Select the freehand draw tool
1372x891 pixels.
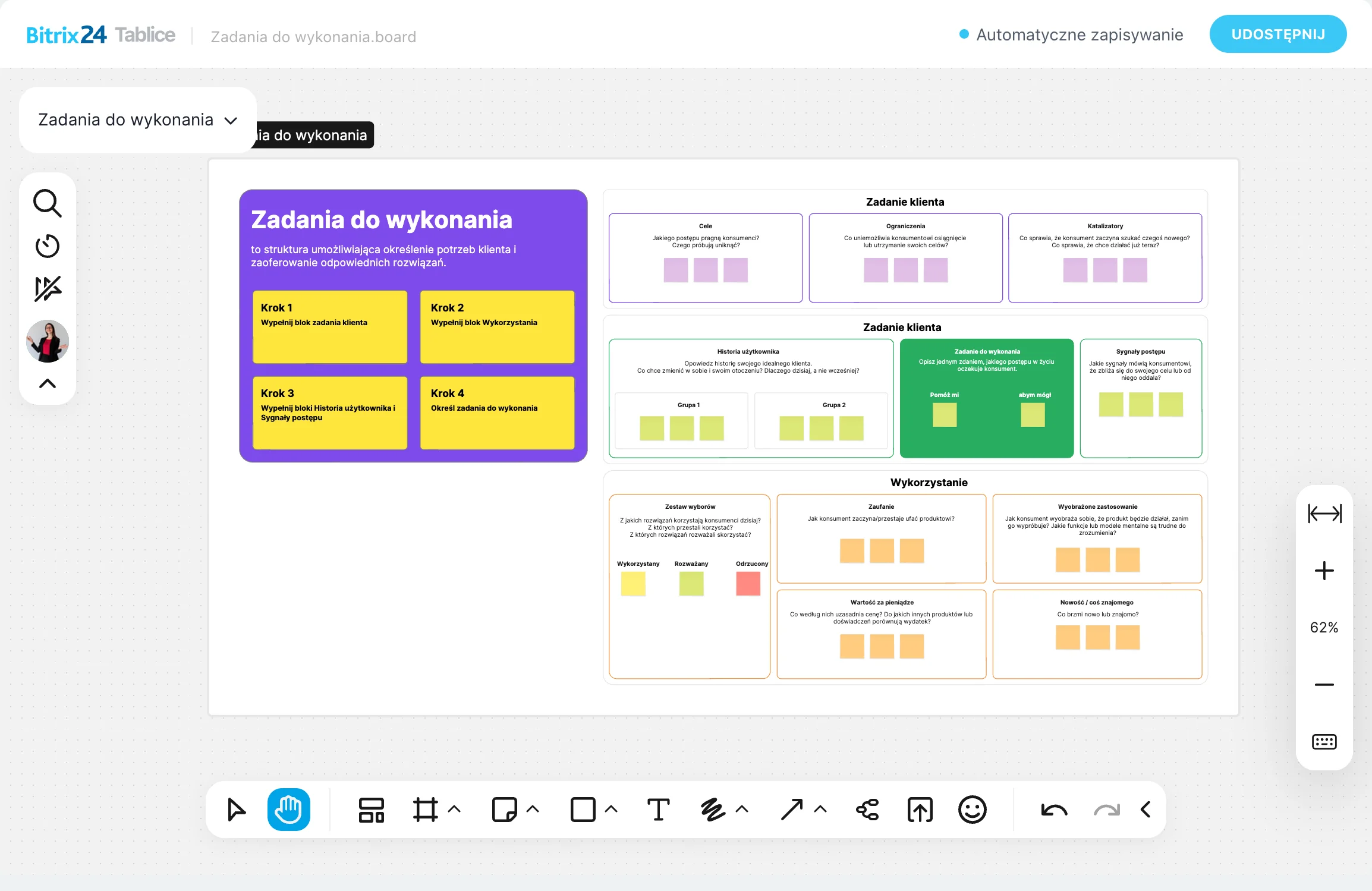point(713,810)
